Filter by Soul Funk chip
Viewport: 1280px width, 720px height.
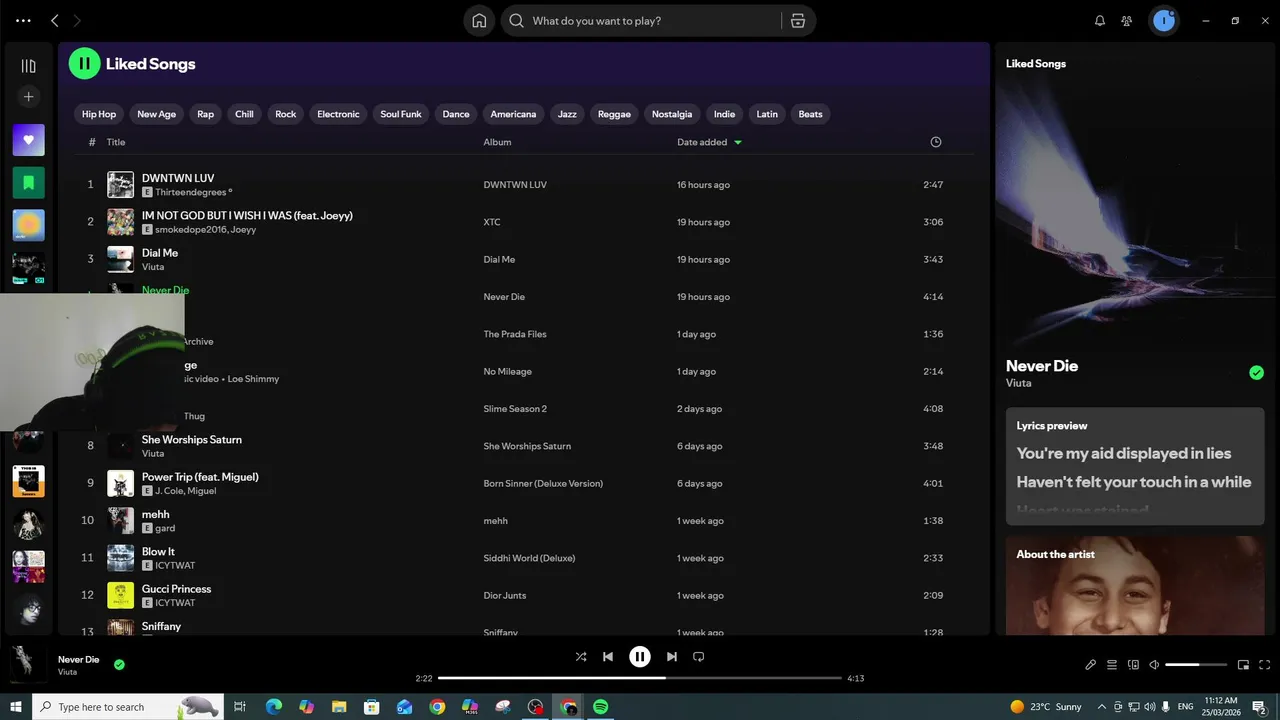click(401, 114)
